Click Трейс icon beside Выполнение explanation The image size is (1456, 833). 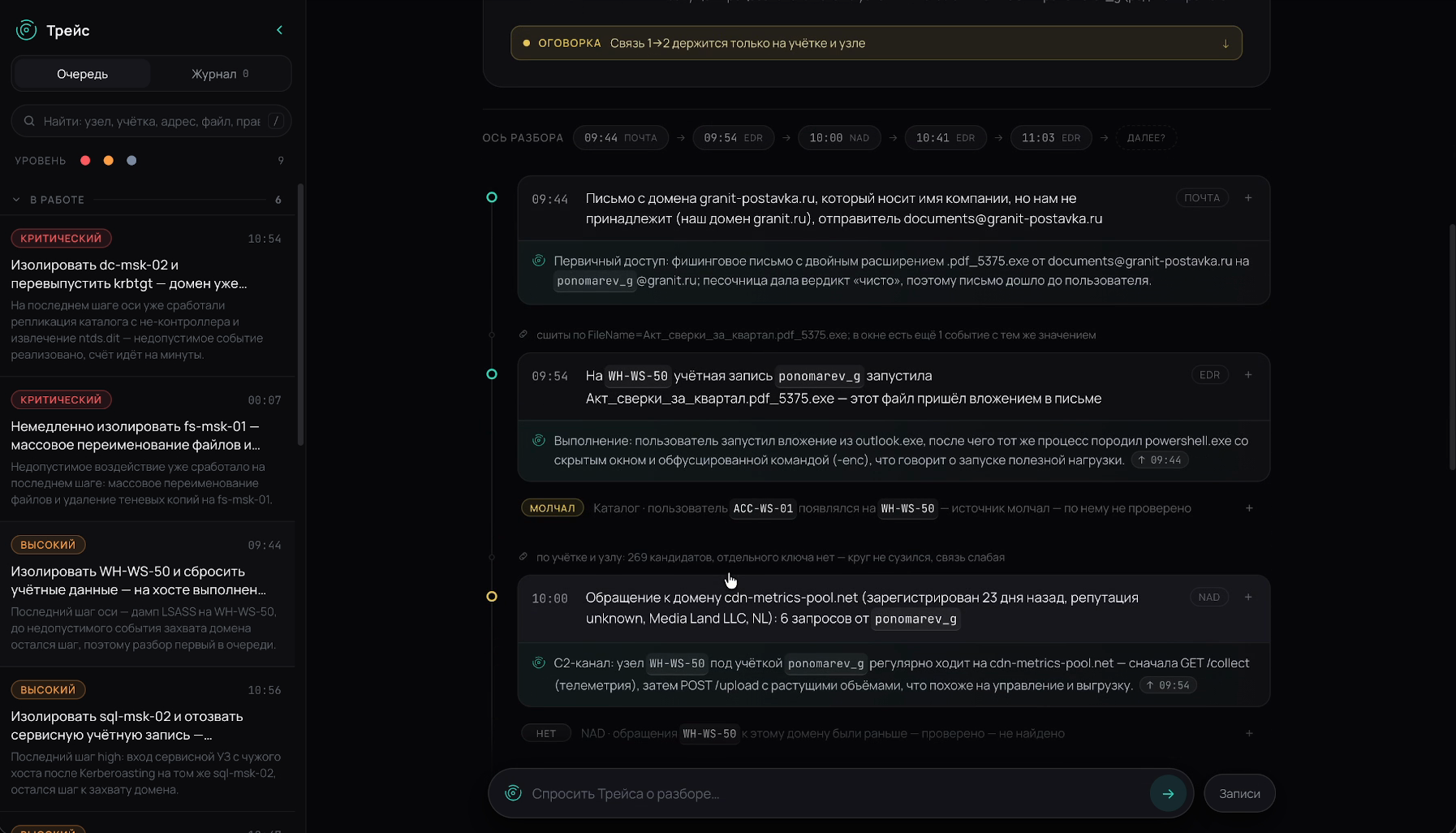538,440
